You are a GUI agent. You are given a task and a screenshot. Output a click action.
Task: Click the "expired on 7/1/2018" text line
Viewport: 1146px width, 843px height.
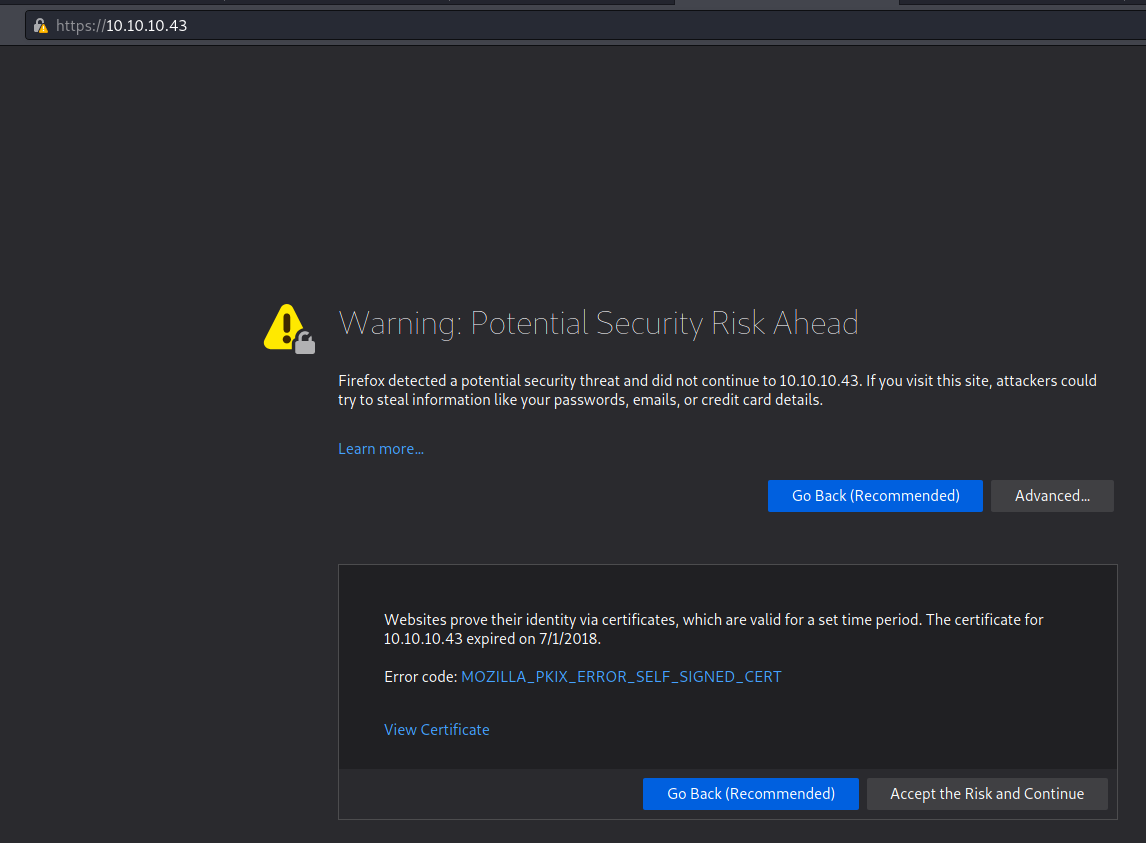coord(493,638)
